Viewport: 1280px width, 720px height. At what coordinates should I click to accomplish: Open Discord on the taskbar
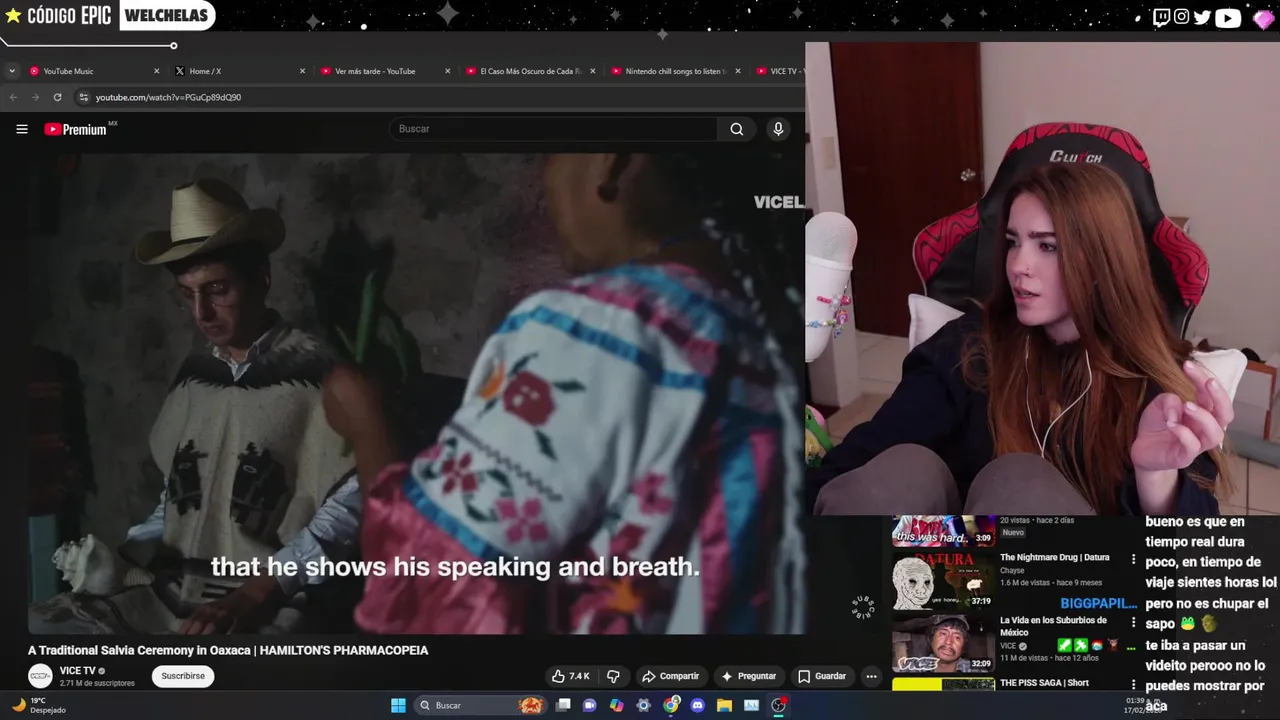click(698, 705)
